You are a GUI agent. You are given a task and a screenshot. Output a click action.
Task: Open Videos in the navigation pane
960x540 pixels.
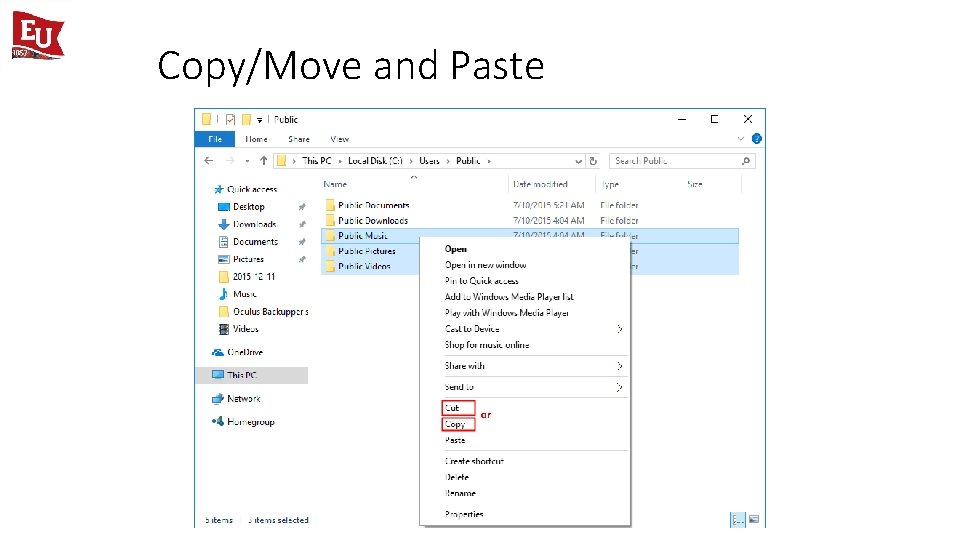pos(246,329)
